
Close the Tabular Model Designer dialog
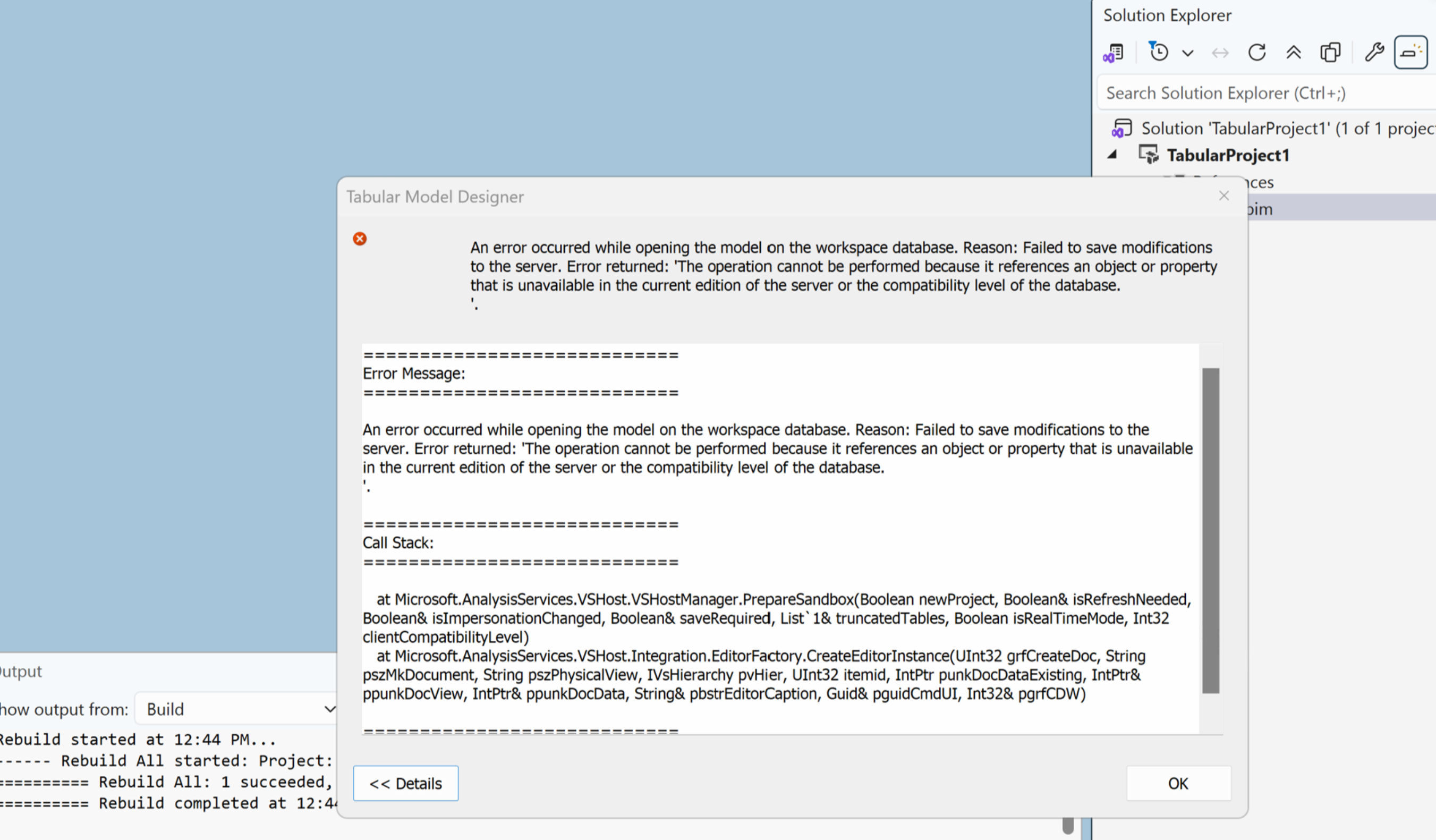point(1224,196)
